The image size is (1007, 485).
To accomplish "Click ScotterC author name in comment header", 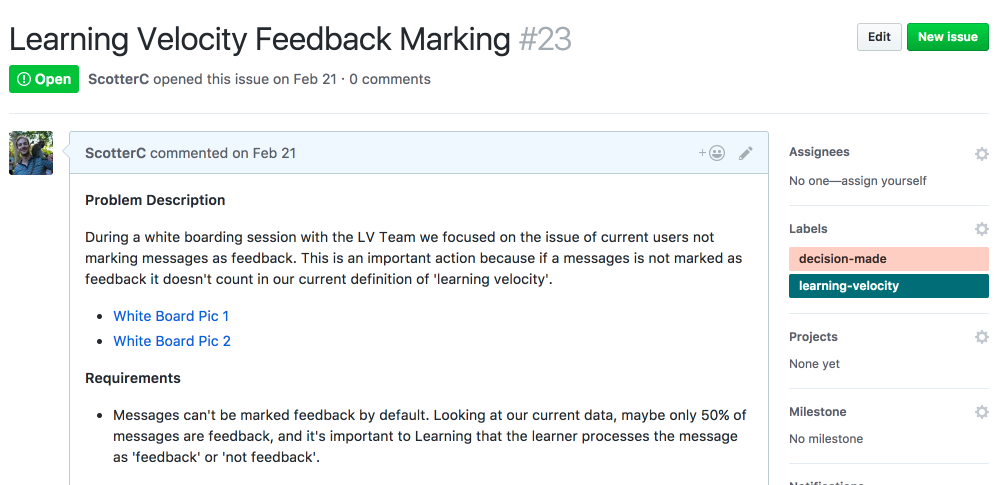I will 115,153.
